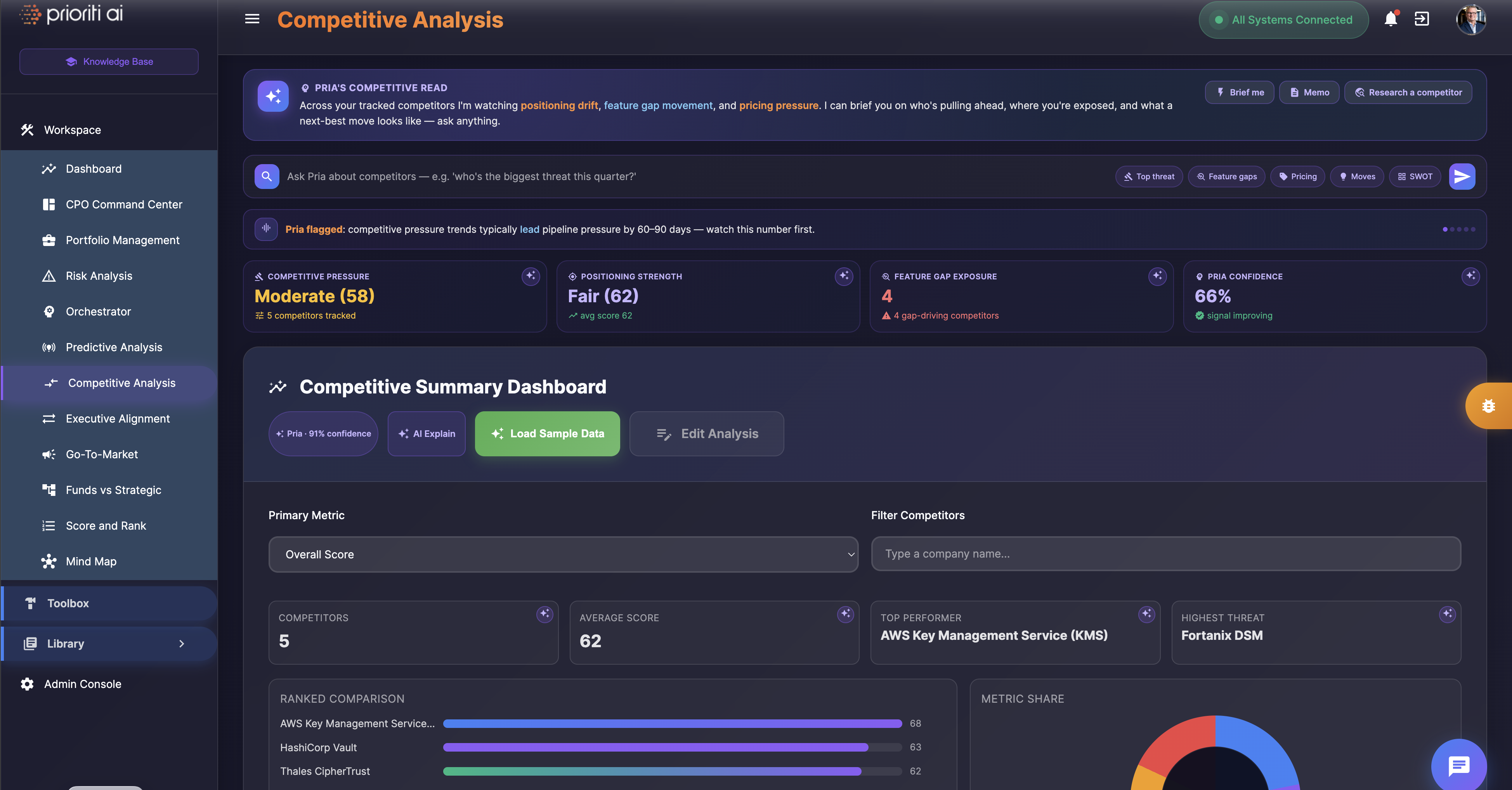Click Load Sample Data button
Screen dimensions: 1512x790
tap(547, 433)
